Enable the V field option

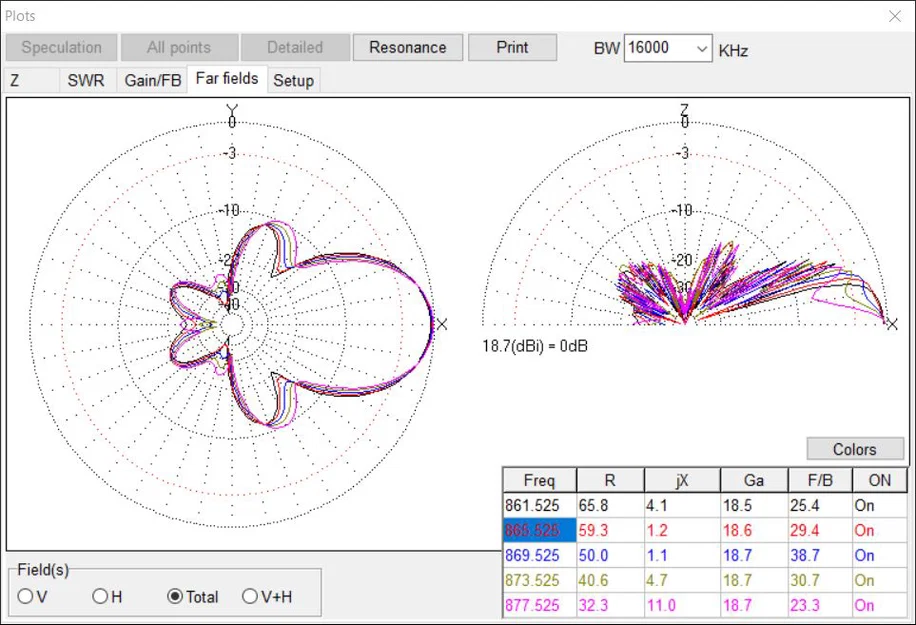click(x=28, y=597)
